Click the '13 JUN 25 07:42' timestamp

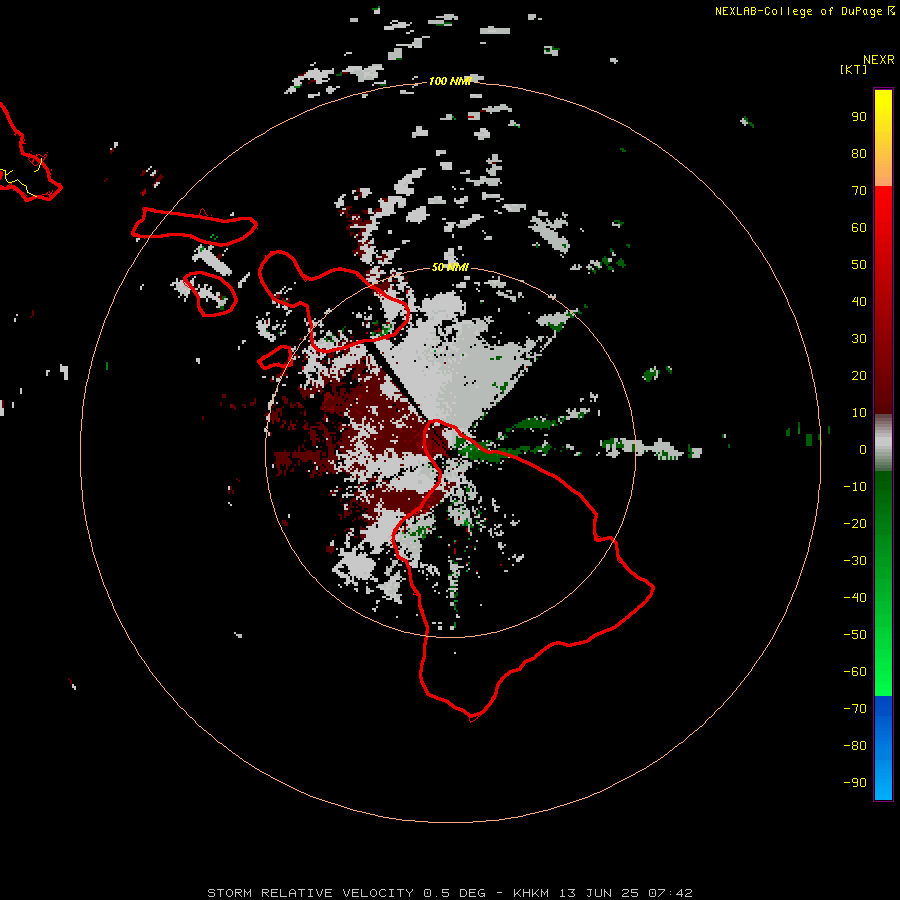tap(626, 893)
